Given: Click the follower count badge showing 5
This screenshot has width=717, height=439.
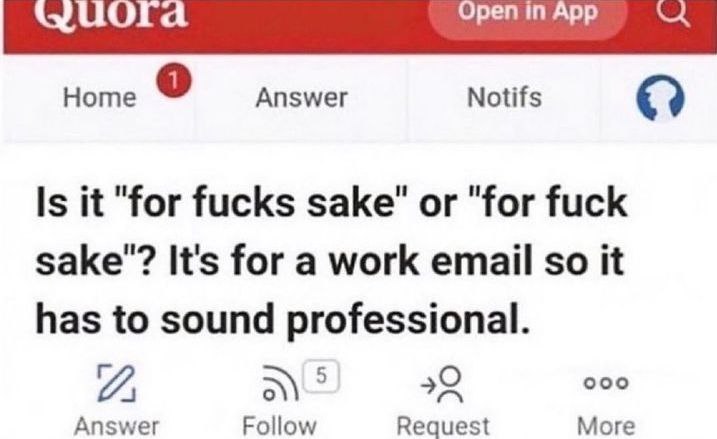Looking at the screenshot, I should coord(319,372).
